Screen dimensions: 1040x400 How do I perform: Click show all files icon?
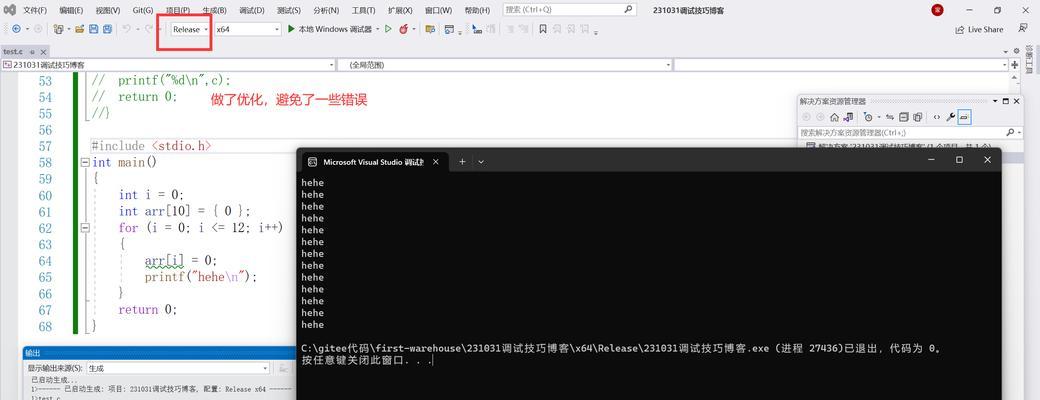coord(917,117)
